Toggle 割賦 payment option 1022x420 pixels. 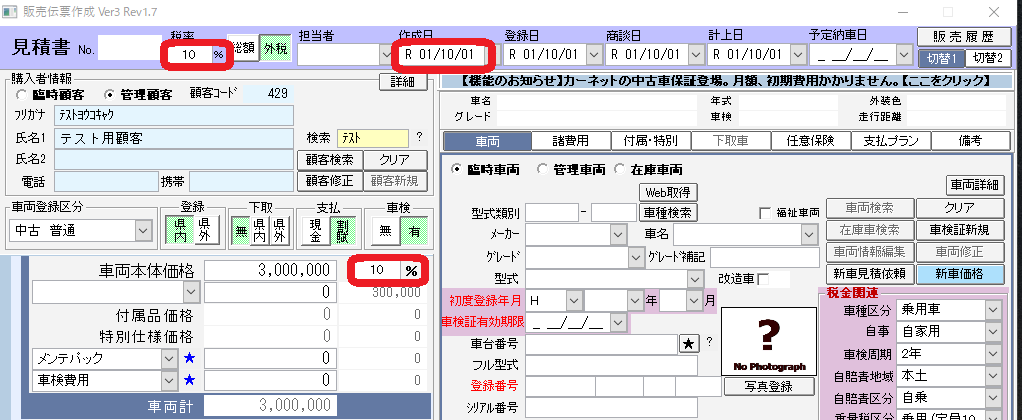point(343,230)
